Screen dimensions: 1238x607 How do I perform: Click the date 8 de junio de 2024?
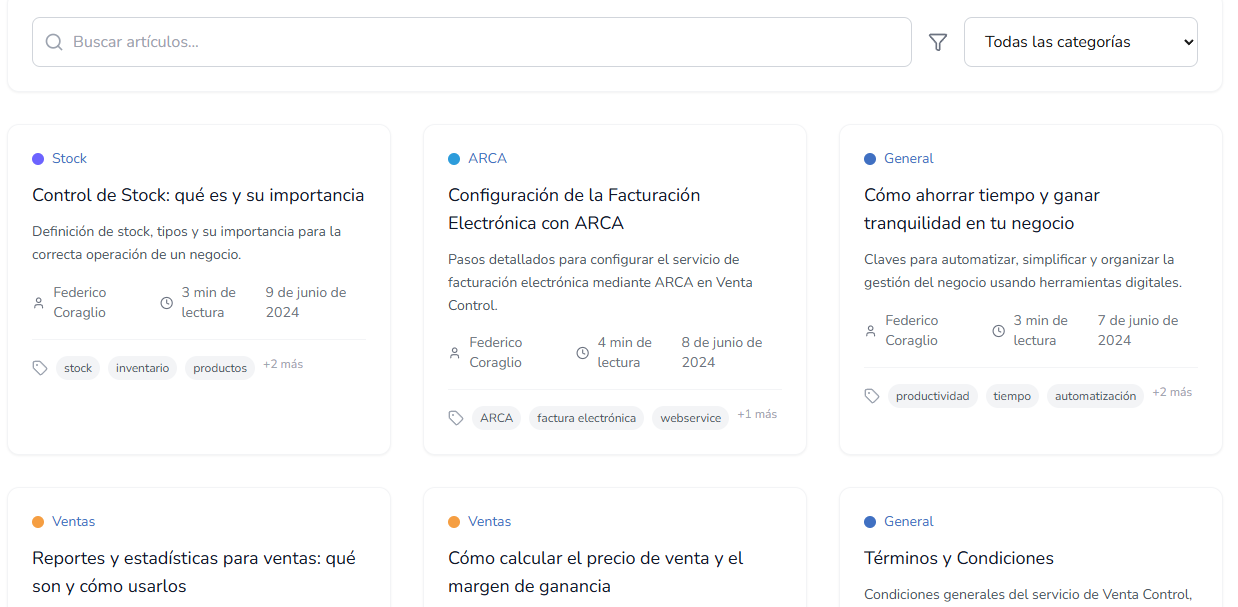(722, 352)
